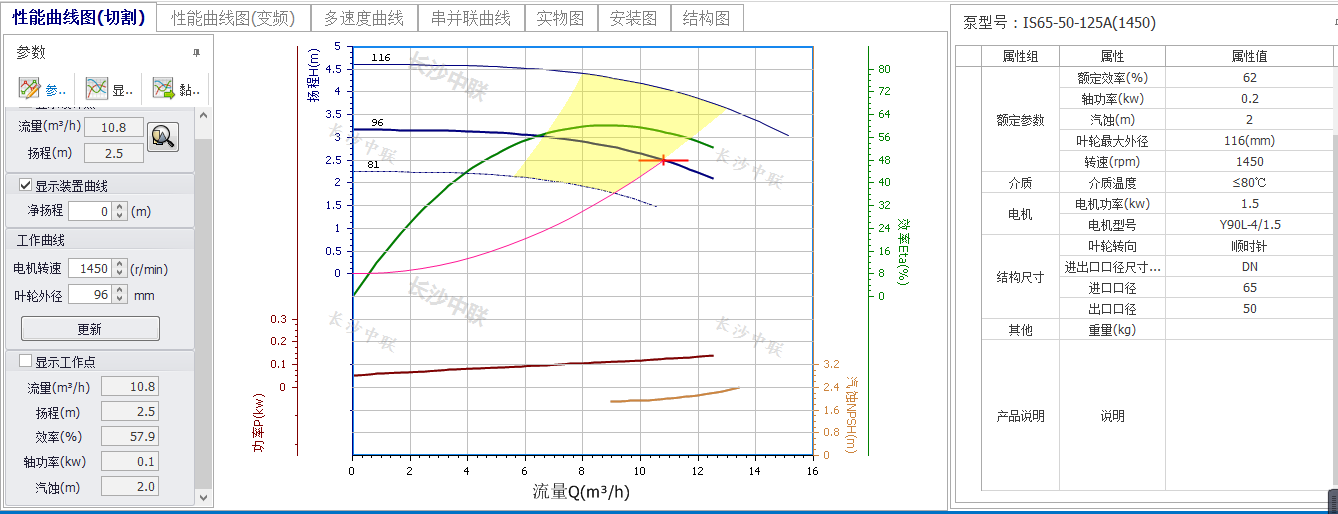Click the 进出口口径尺寸 value DN cell
The image size is (1338, 514).
point(1250,267)
